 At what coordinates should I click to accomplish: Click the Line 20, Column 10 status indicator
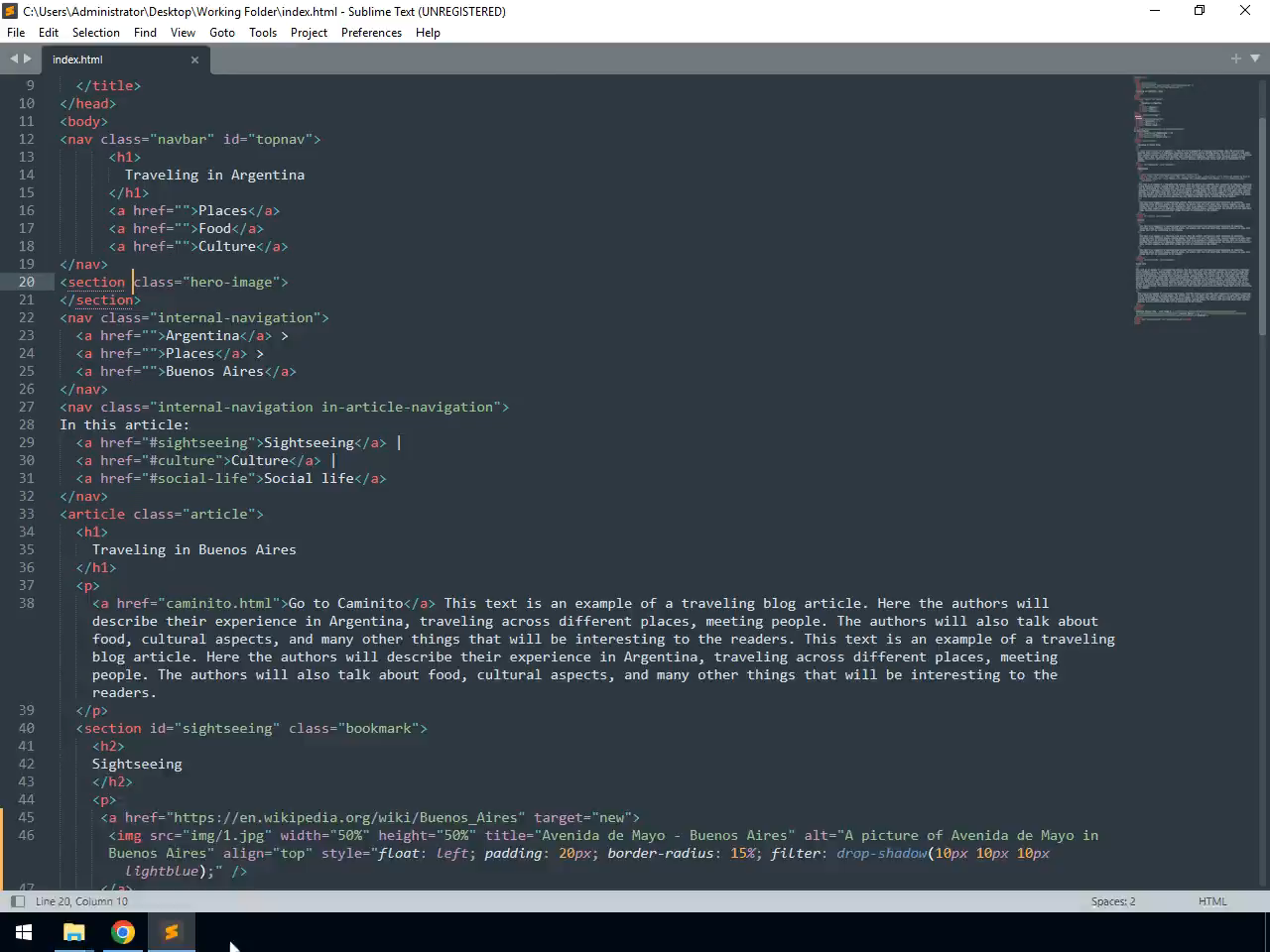[81, 901]
